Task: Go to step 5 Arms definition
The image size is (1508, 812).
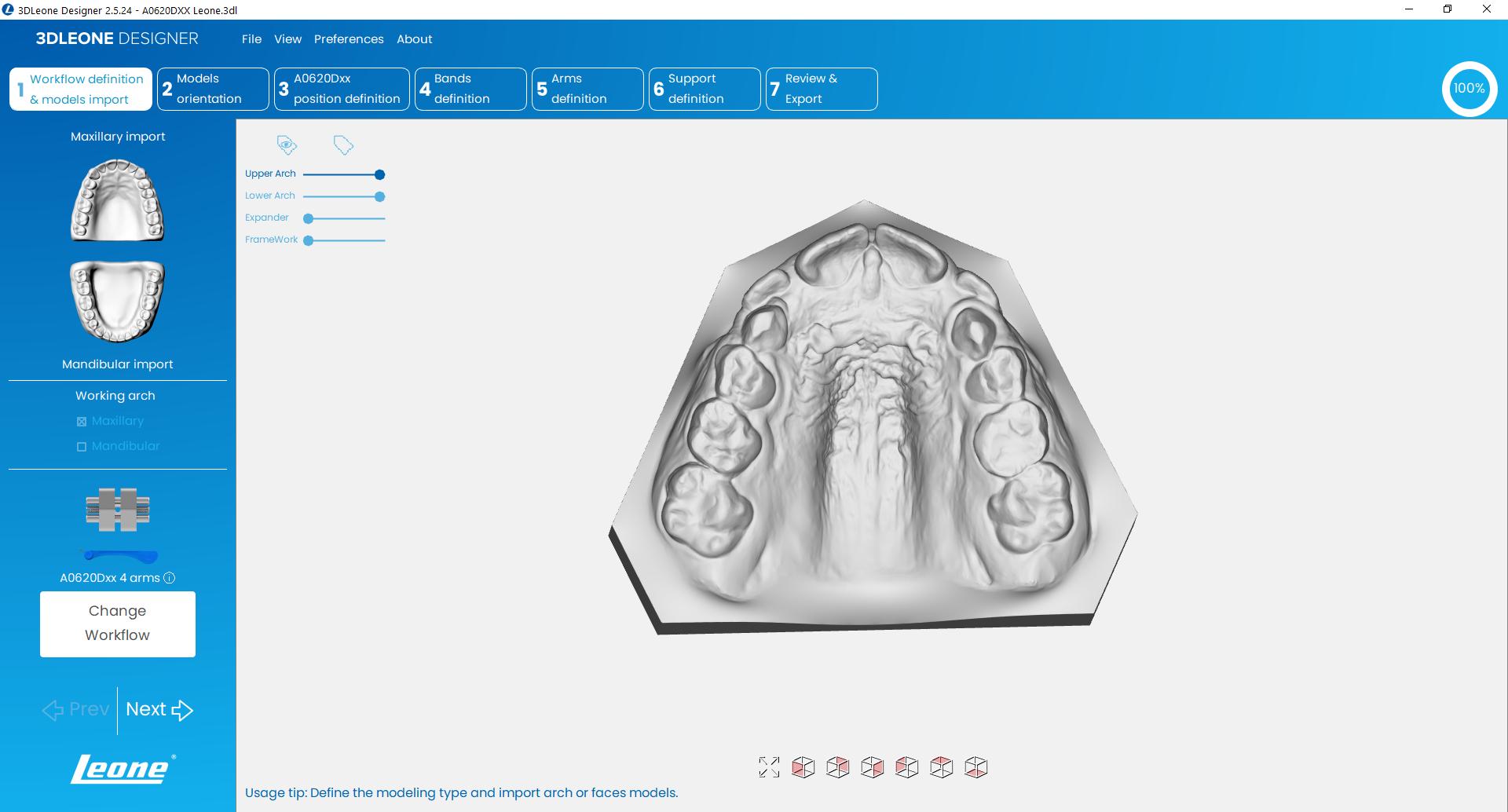Action: point(587,89)
